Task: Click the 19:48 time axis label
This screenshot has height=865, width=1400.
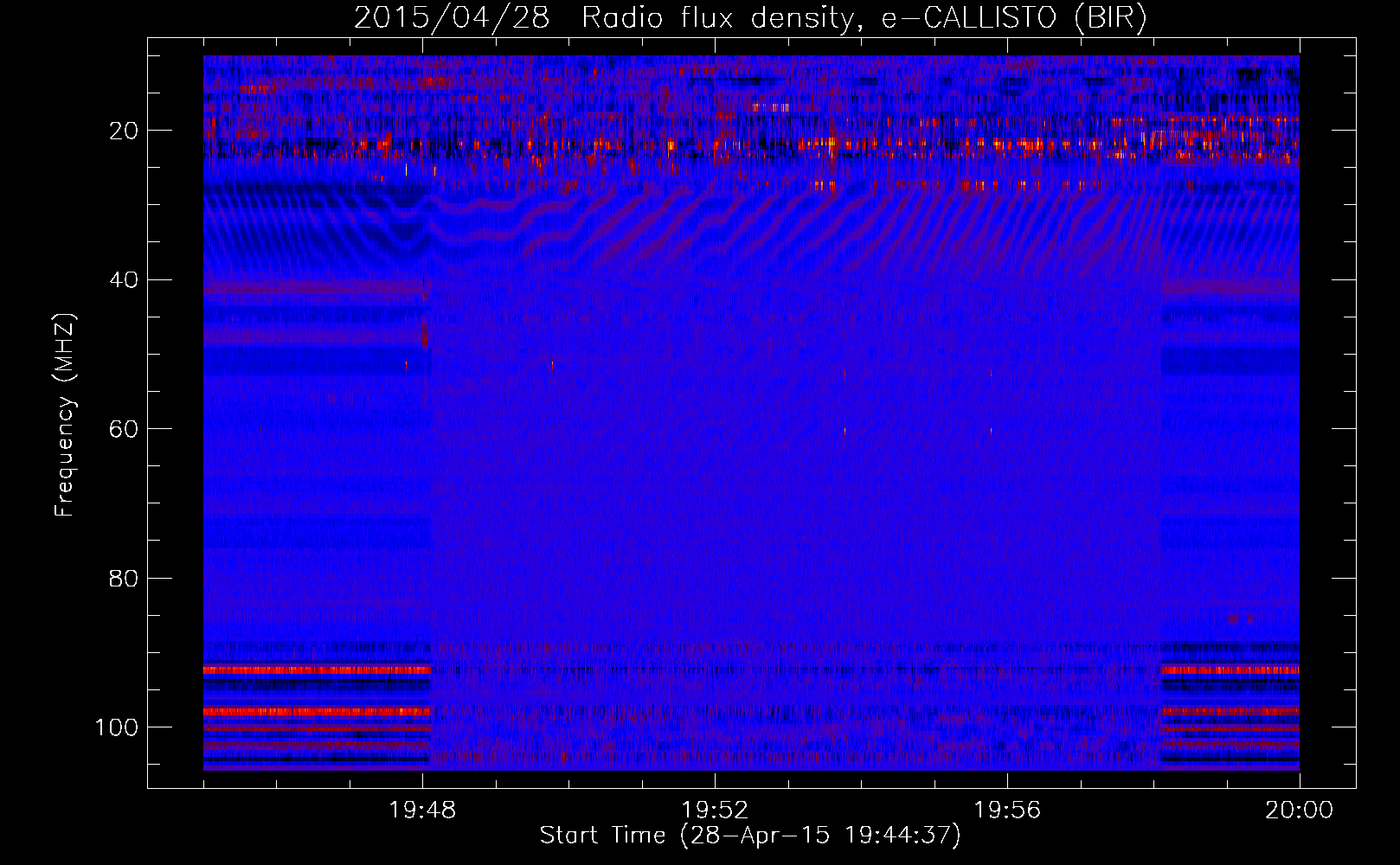Action: (422, 811)
